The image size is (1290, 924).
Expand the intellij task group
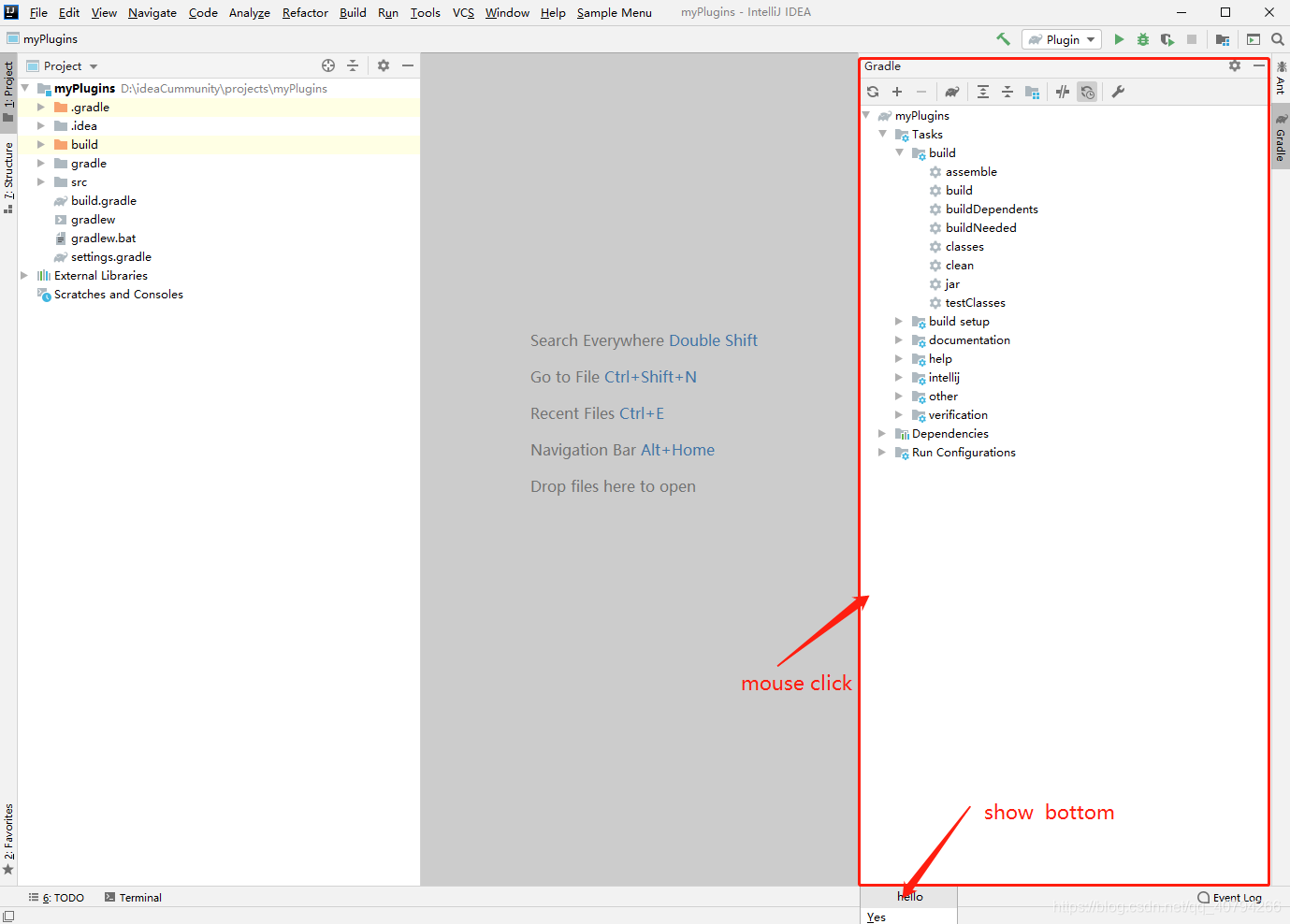coord(899,378)
